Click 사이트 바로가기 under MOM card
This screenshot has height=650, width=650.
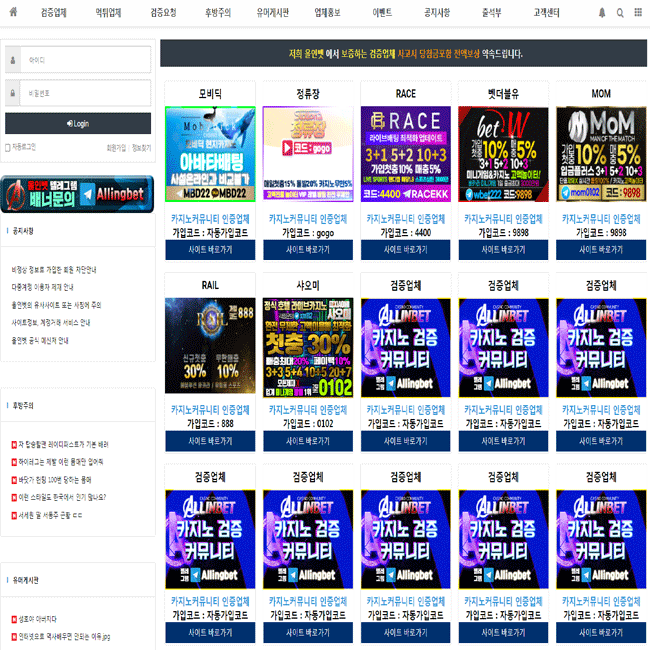[601, 250]
